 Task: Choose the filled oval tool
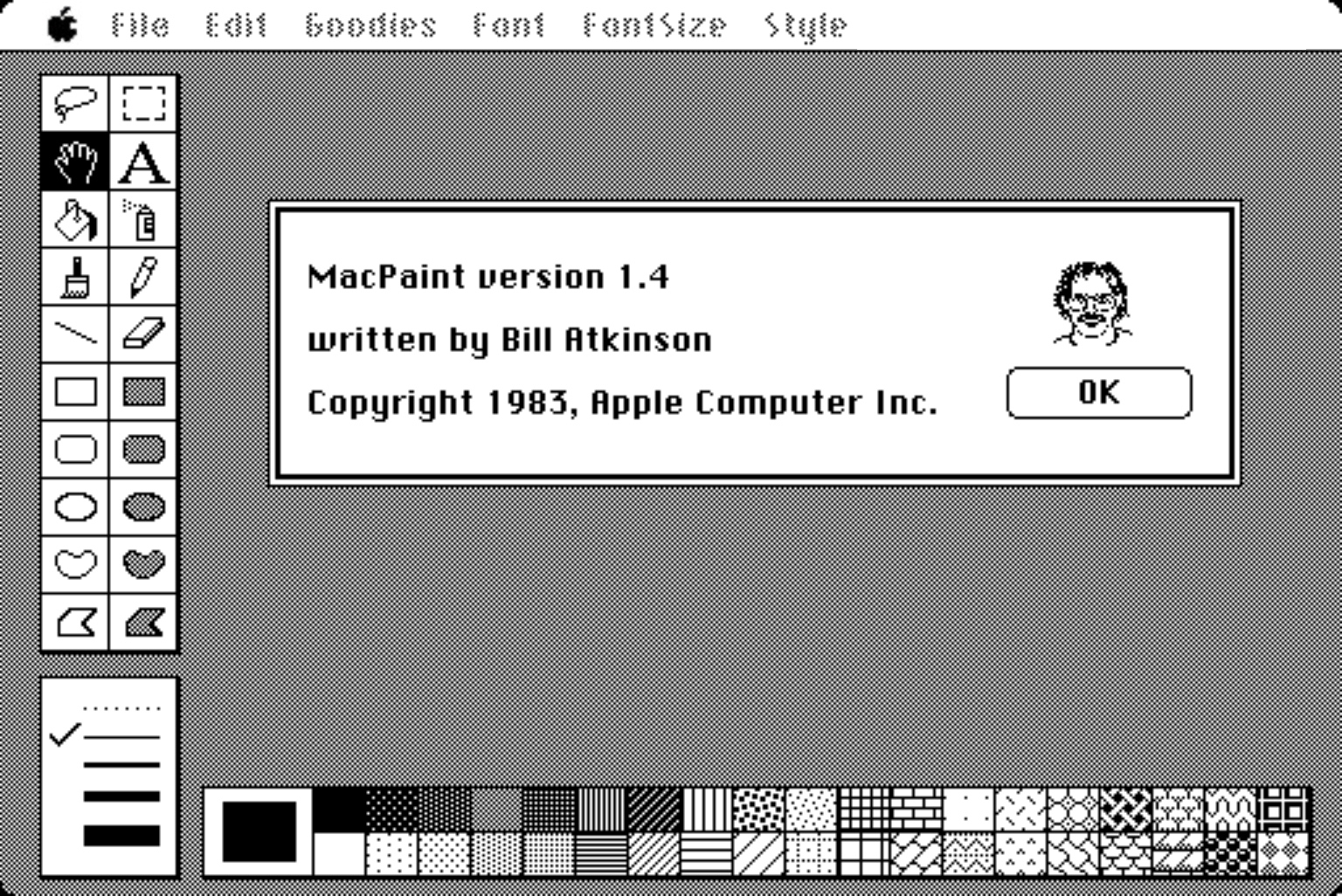[143, 507]
